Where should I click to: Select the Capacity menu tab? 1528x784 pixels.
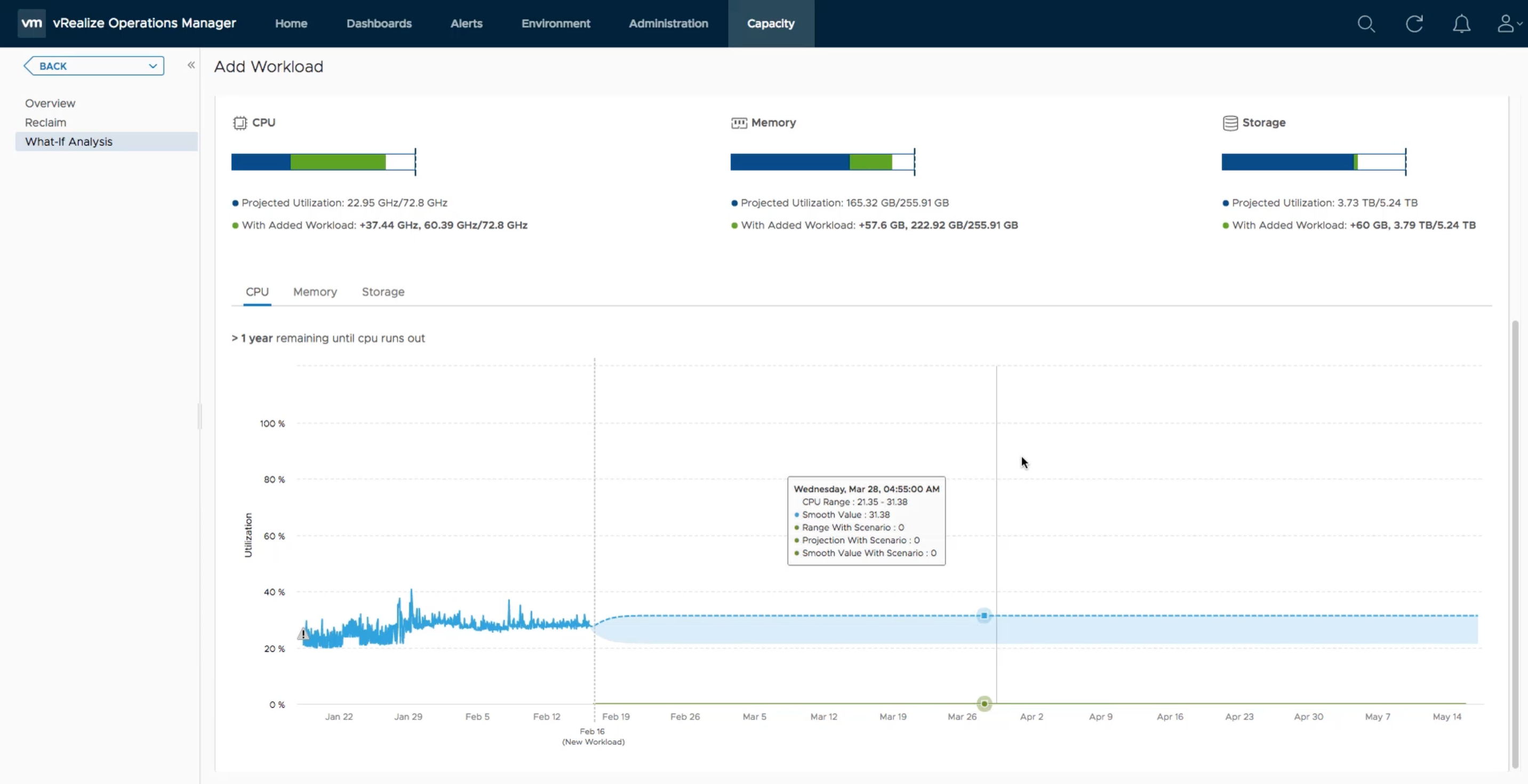point(771,23)
